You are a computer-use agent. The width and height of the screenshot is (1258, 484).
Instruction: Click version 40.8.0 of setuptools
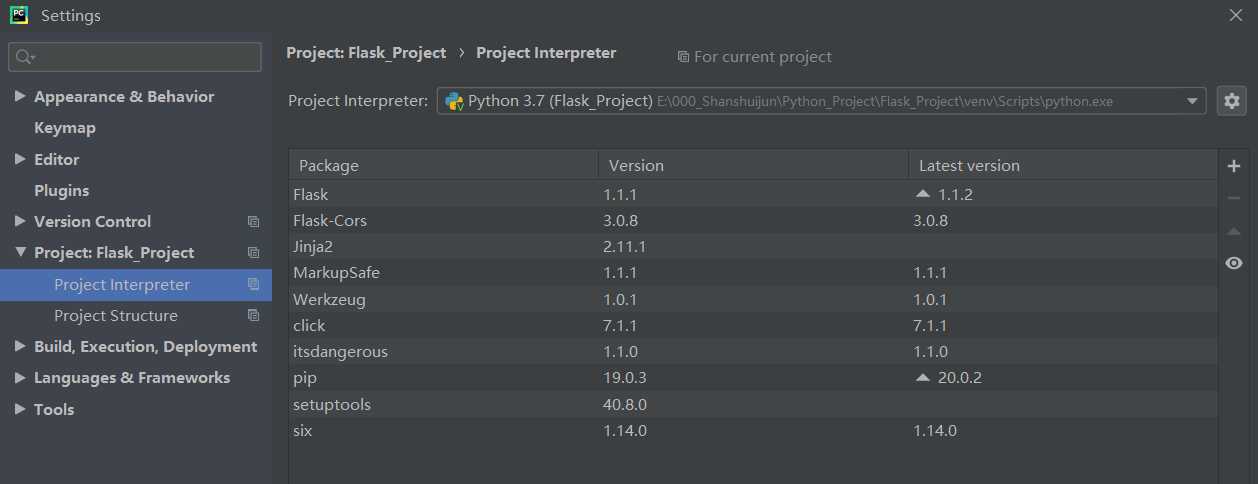625,404
